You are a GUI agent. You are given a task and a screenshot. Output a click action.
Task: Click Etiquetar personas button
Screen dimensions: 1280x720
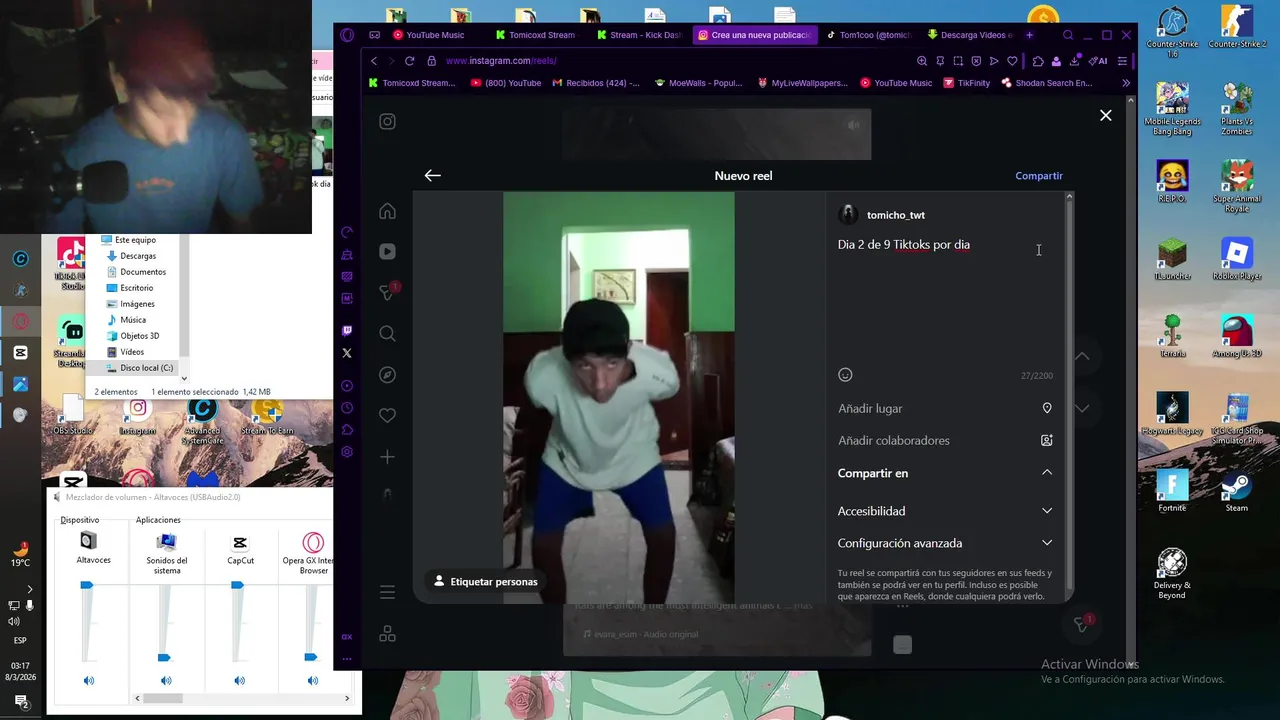click(485, 581)
